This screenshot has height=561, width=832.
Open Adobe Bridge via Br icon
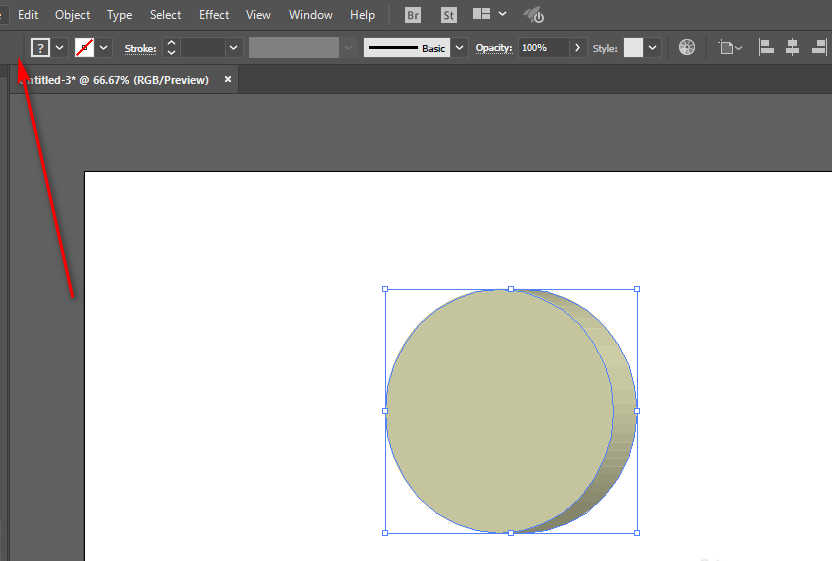[413, 15]
